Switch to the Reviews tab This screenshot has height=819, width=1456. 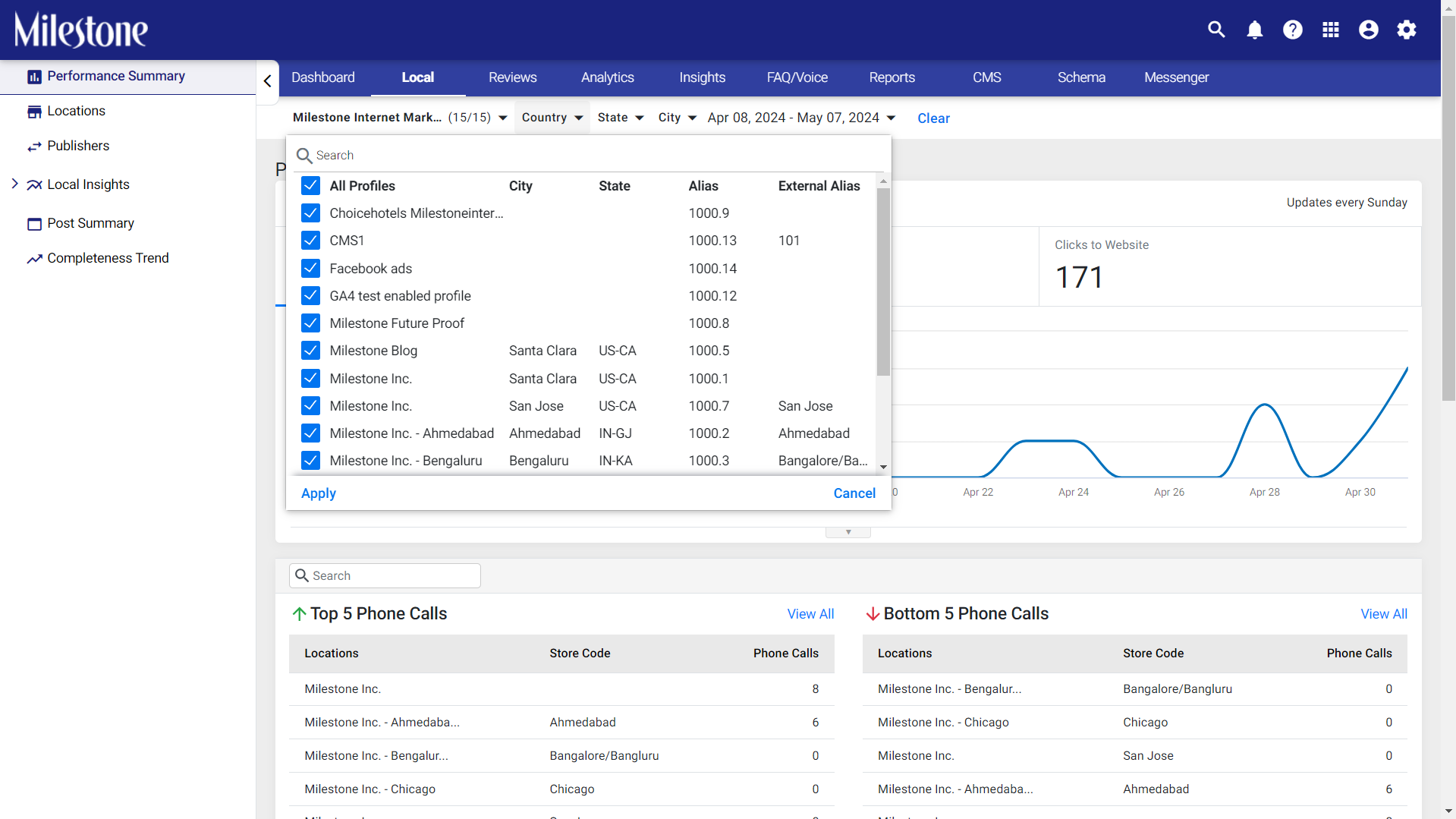512,77
